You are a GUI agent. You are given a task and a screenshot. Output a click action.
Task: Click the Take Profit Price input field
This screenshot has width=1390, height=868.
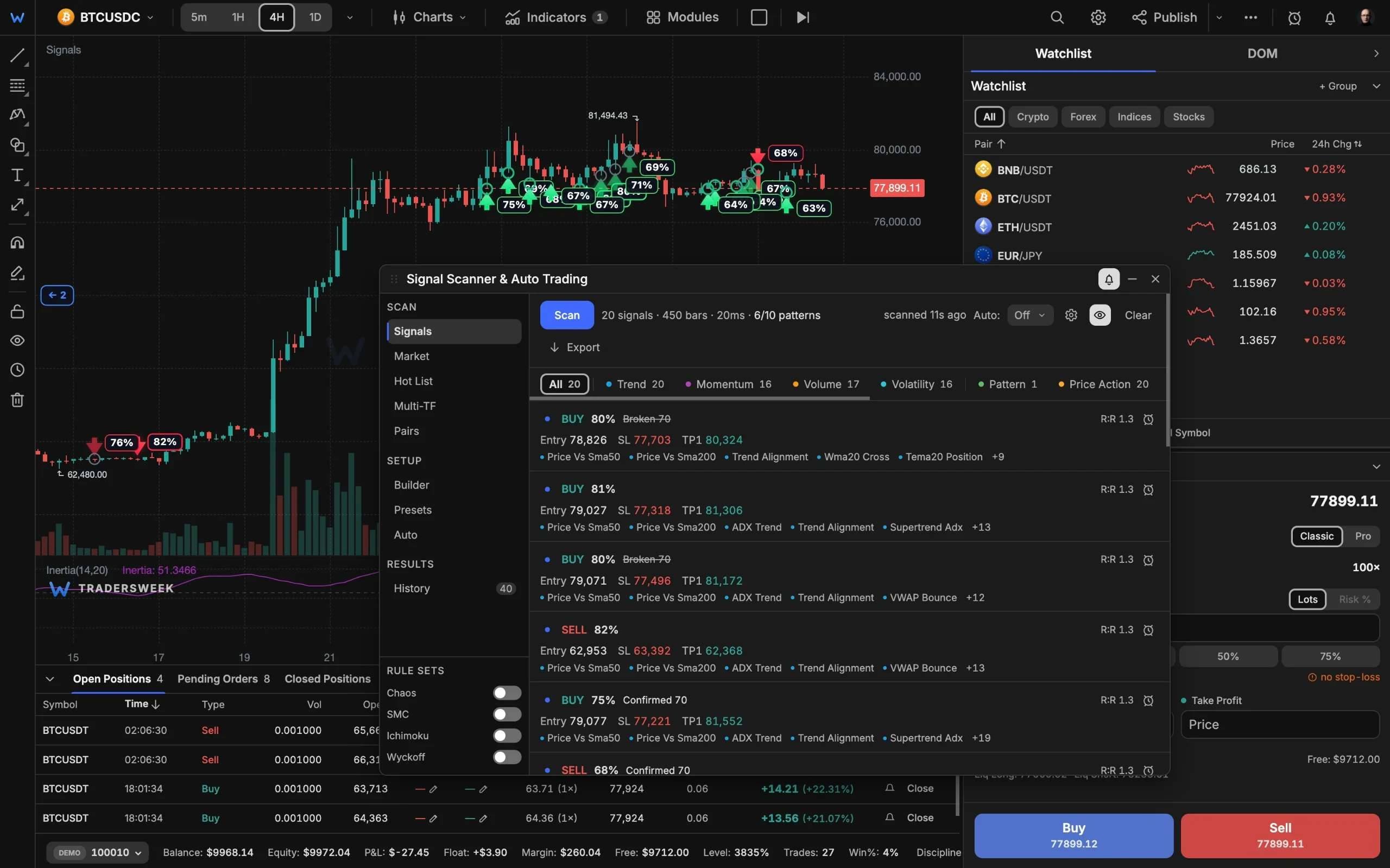(1280, 725)
